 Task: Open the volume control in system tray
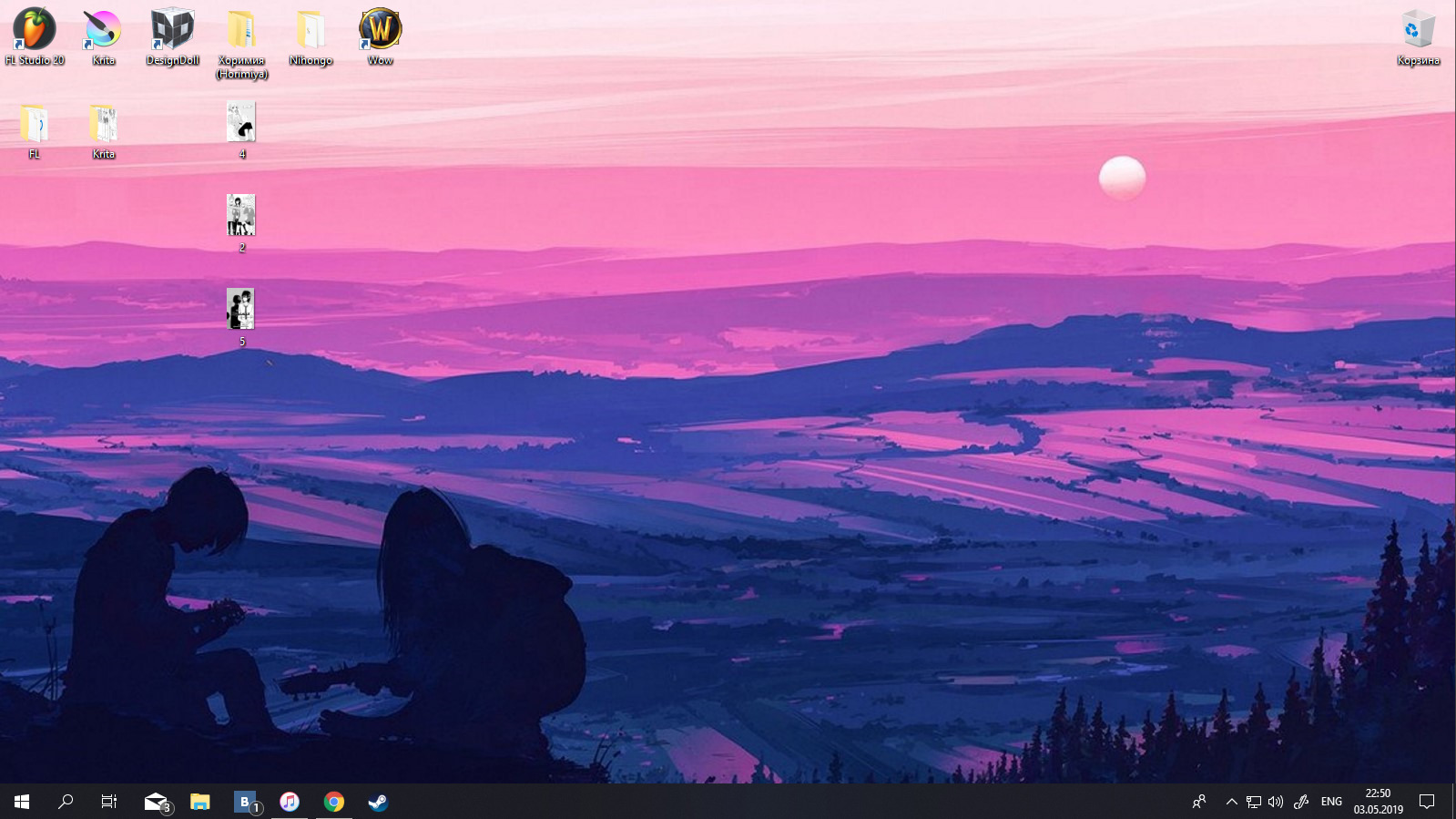(x=1276, y=802)
